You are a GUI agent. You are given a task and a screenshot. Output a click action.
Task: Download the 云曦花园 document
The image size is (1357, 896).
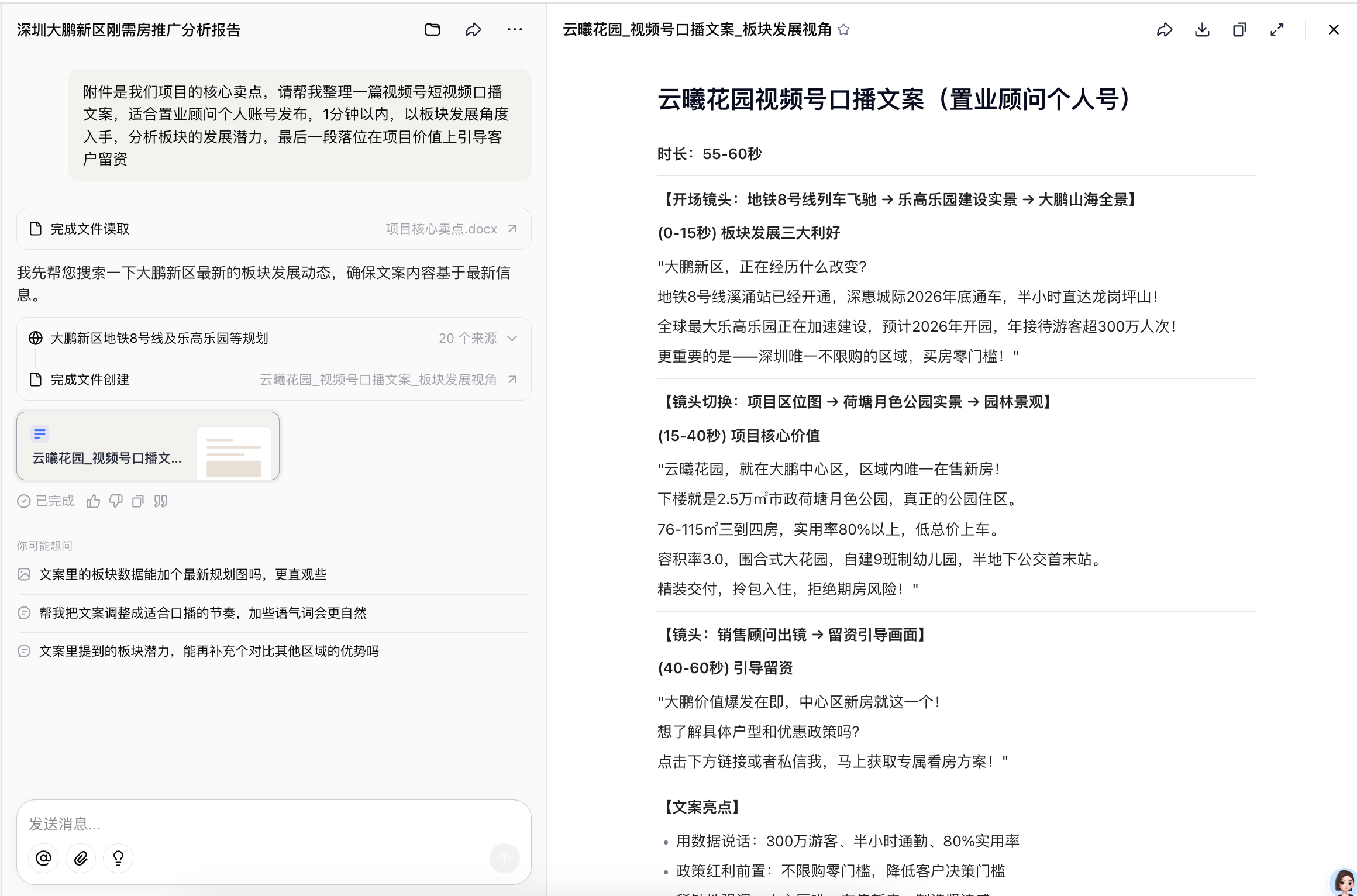[x=1201, y=30]
